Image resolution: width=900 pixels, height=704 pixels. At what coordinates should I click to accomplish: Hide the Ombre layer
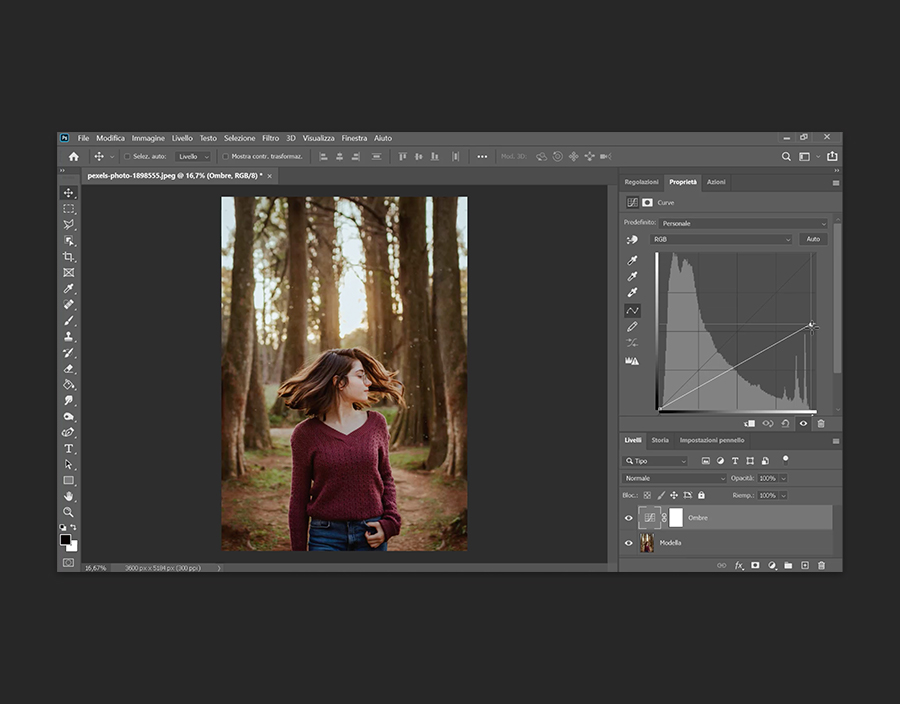tap(629, 518)
